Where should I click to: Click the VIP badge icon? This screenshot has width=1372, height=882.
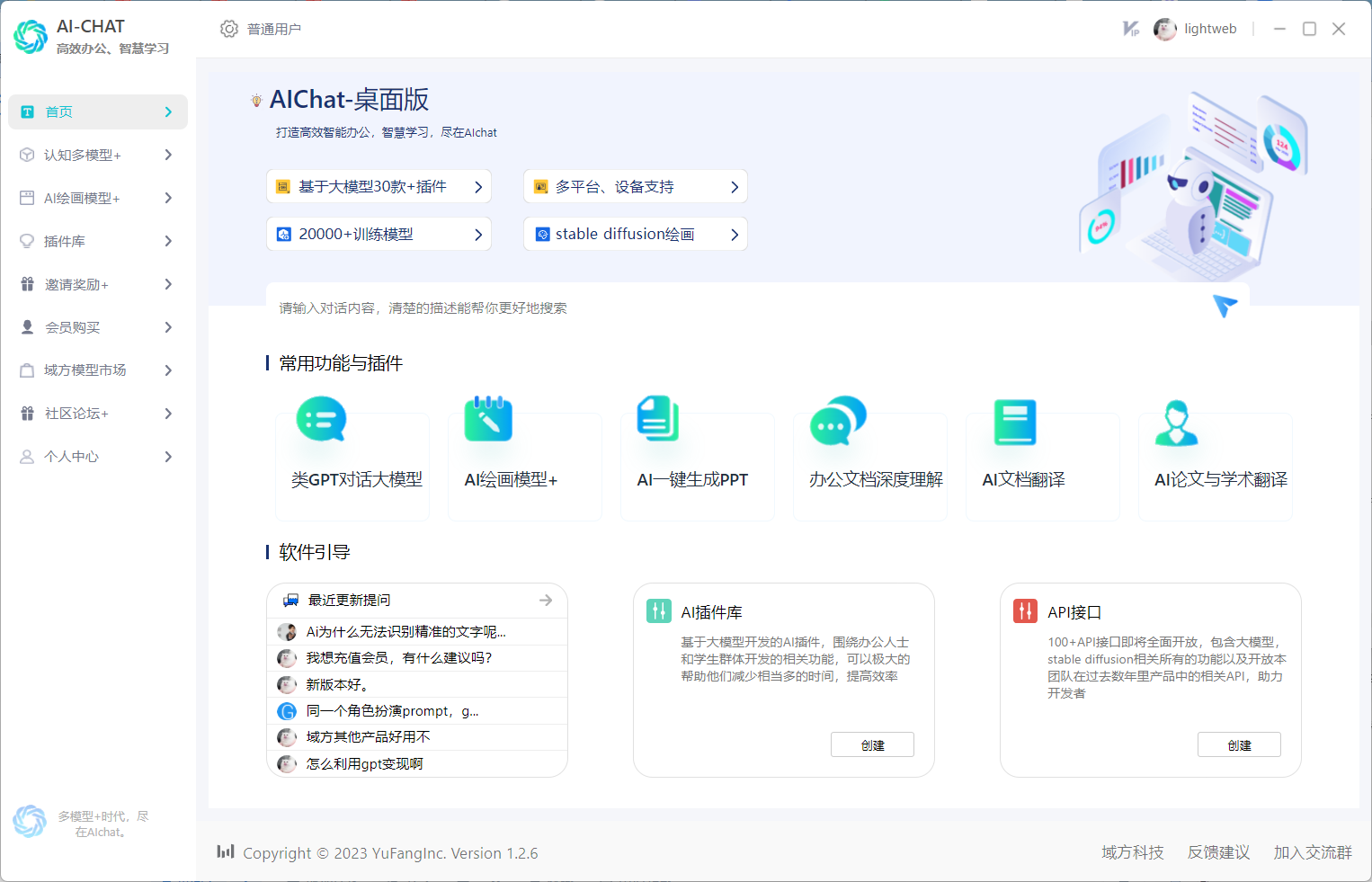click(x=1131, y=29)
